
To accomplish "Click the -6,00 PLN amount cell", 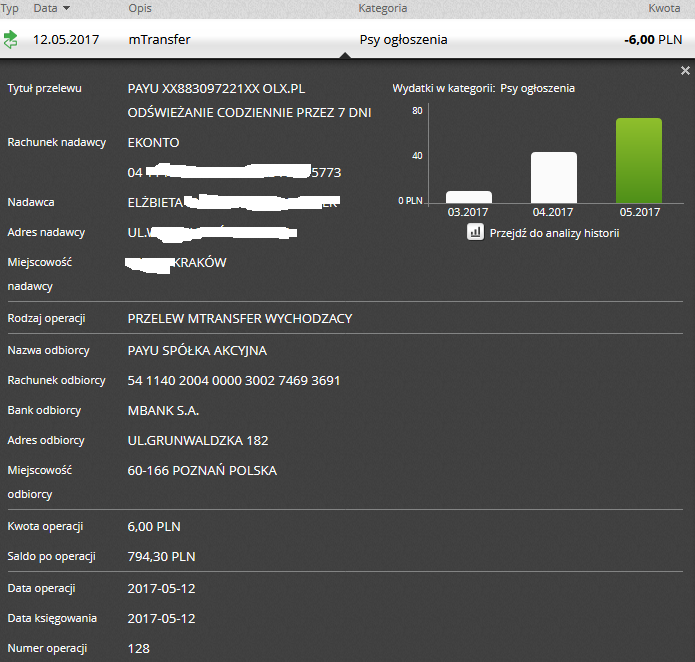I will [x=653, y=39].
